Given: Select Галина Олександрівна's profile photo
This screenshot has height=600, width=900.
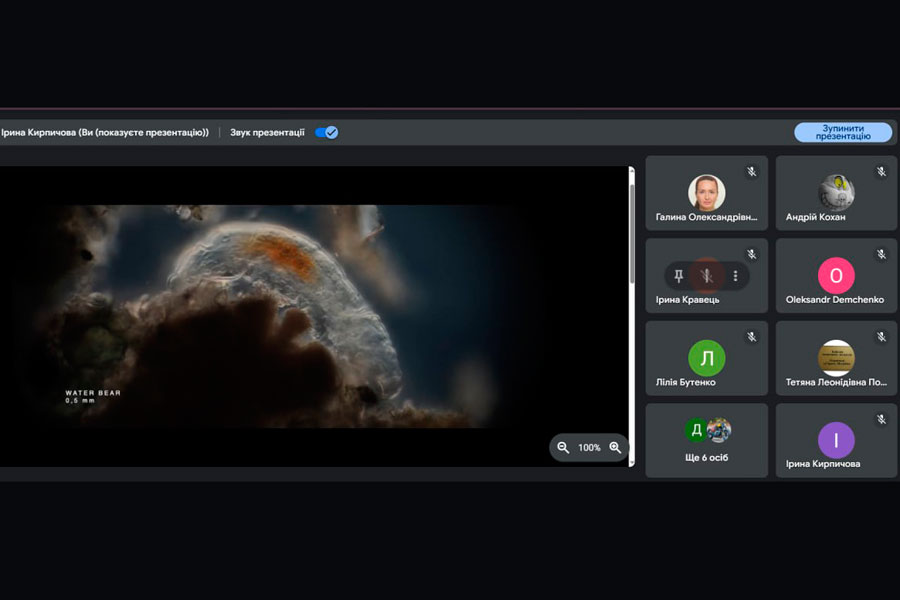Looking at the screenshot, I should pos(706,192).
